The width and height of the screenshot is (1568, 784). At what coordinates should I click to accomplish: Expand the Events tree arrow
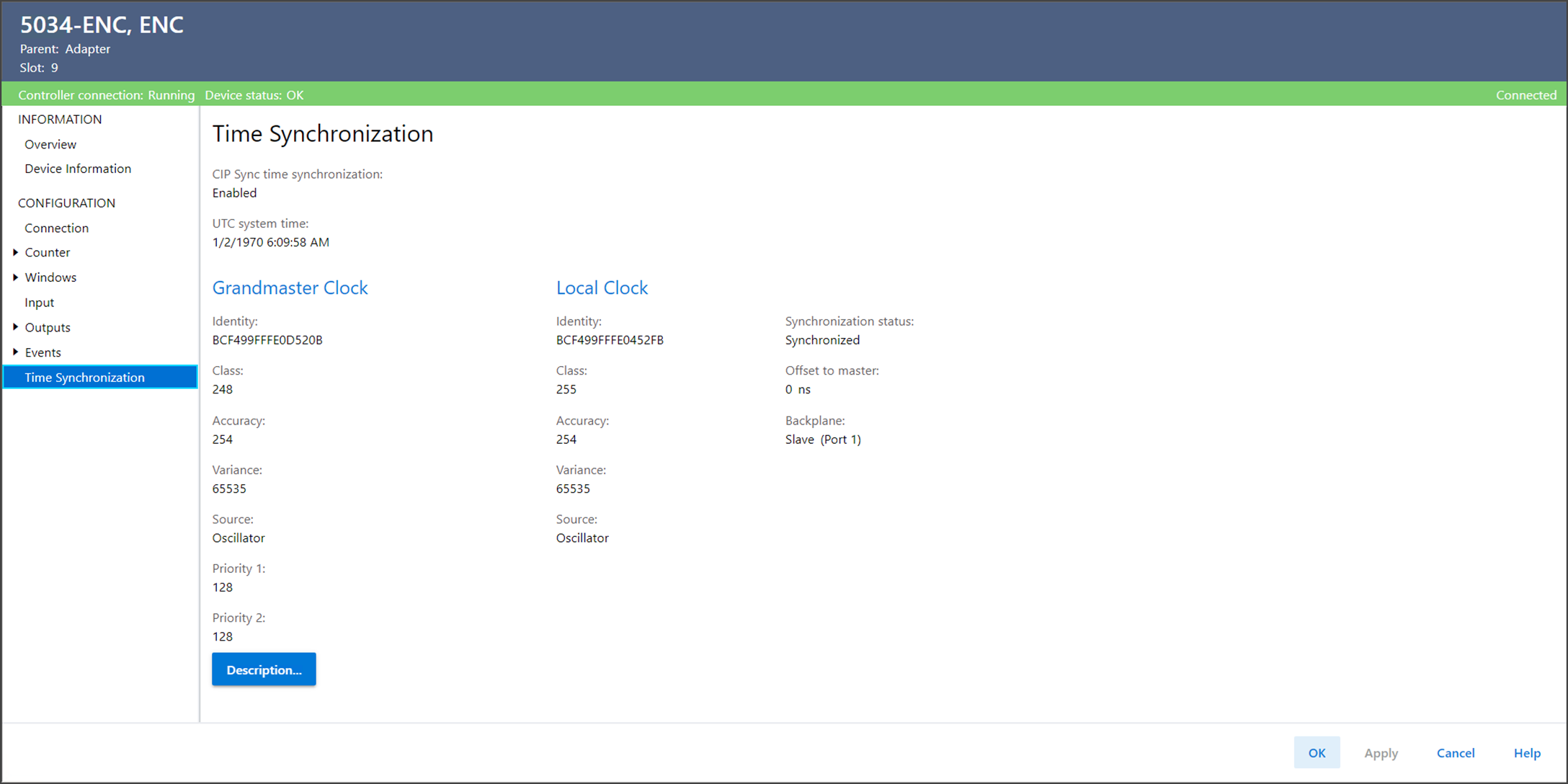click(15, 352)
